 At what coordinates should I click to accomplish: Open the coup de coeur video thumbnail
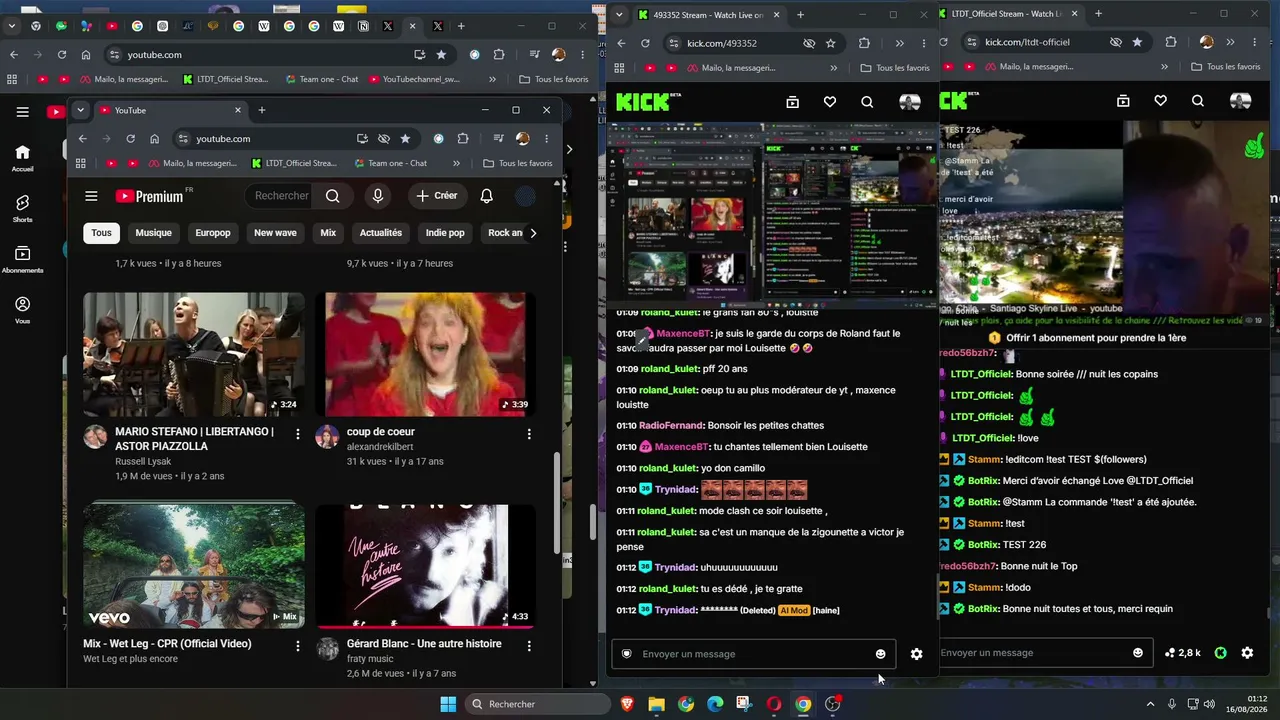426,354
